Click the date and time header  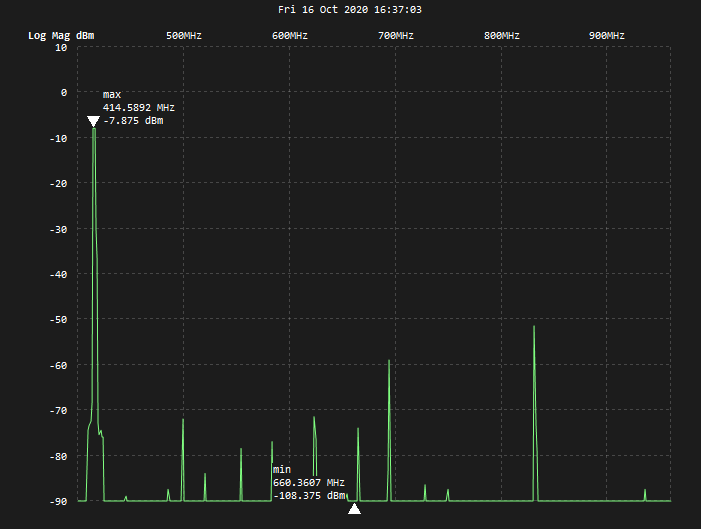coord(350,9)
